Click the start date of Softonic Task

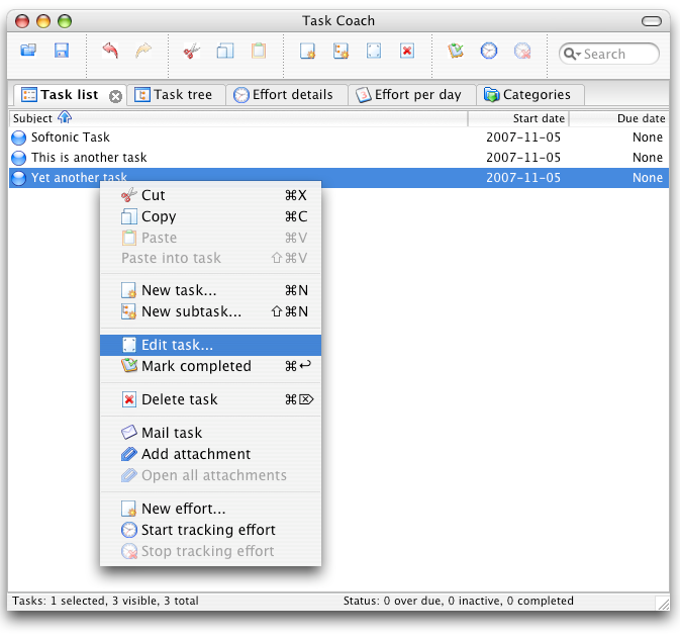[523, 137]
